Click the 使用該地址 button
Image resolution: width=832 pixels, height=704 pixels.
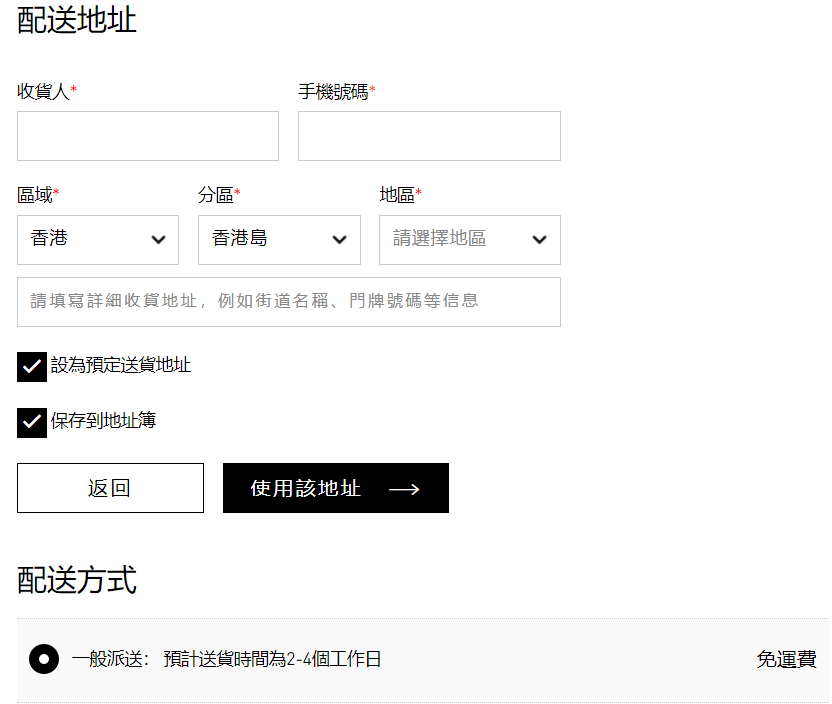coord(335,488)
